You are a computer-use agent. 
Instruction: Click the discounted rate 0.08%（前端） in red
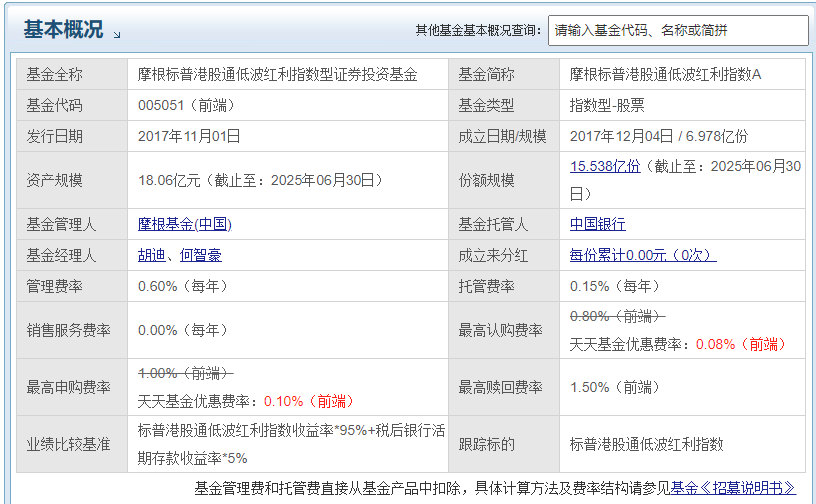[x=741, y=344]
